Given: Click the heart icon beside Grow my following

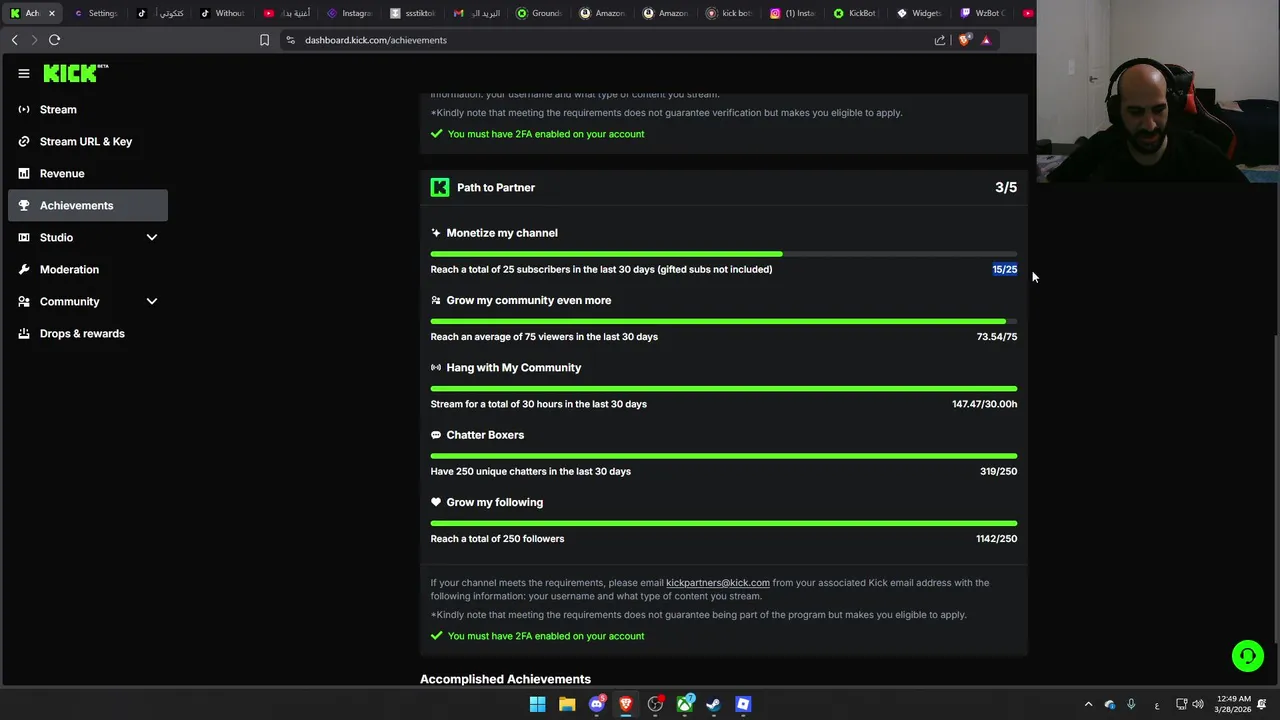Looking at the screenshot, I should (x=436, y=502).
